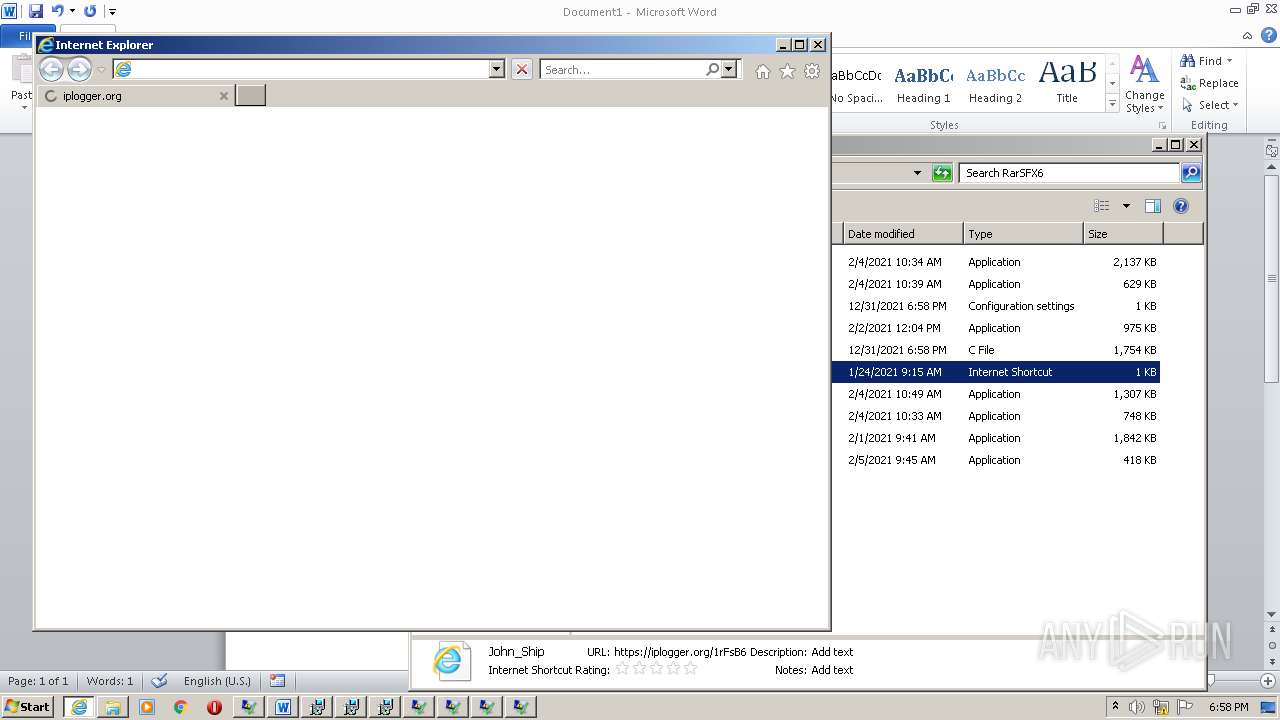This screenshot has width=1280, height=720.
Task: Select the Configuration settings file row
Action: click(995, 306)
